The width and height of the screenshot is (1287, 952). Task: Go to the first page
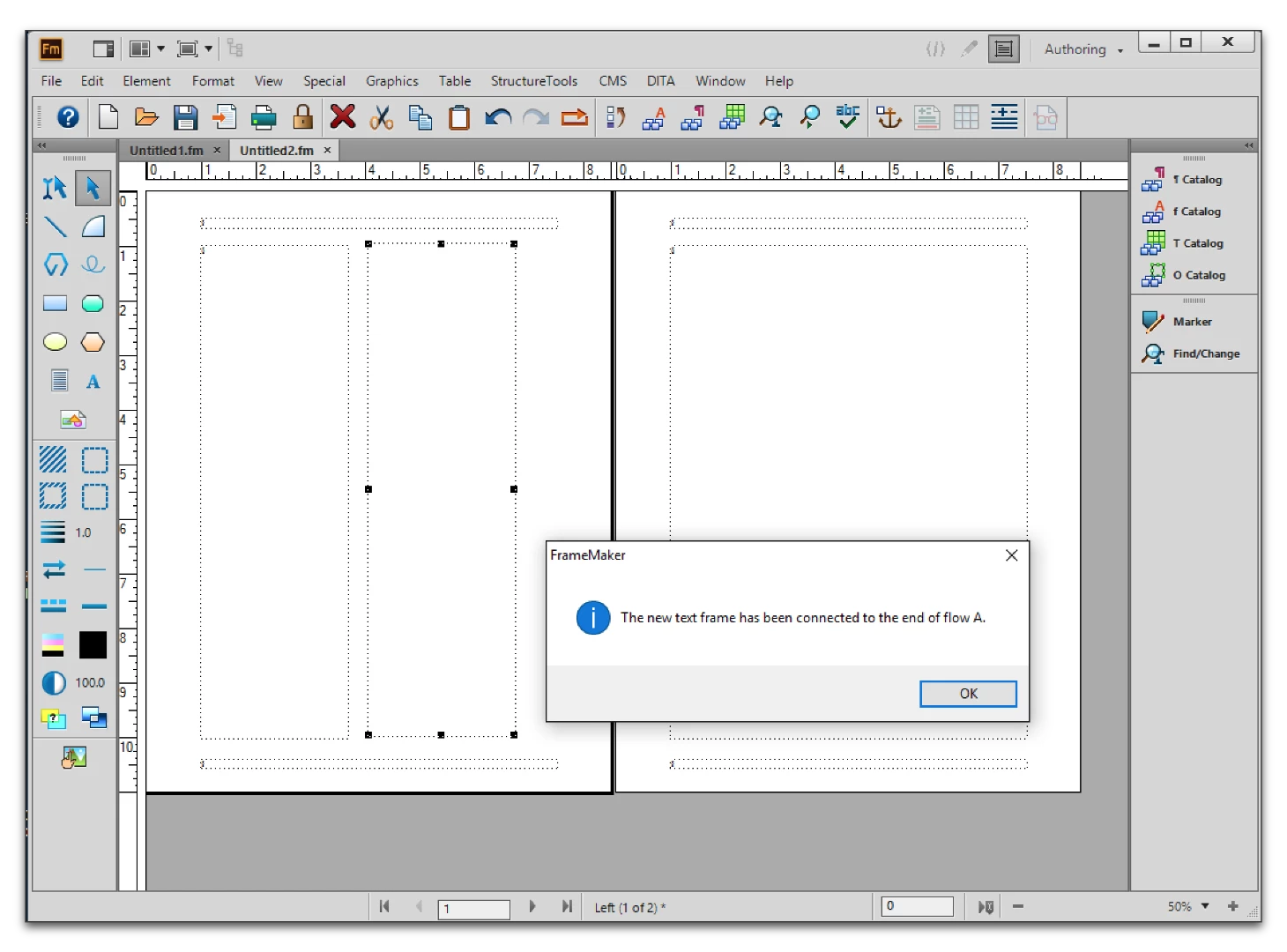(384, 906)
